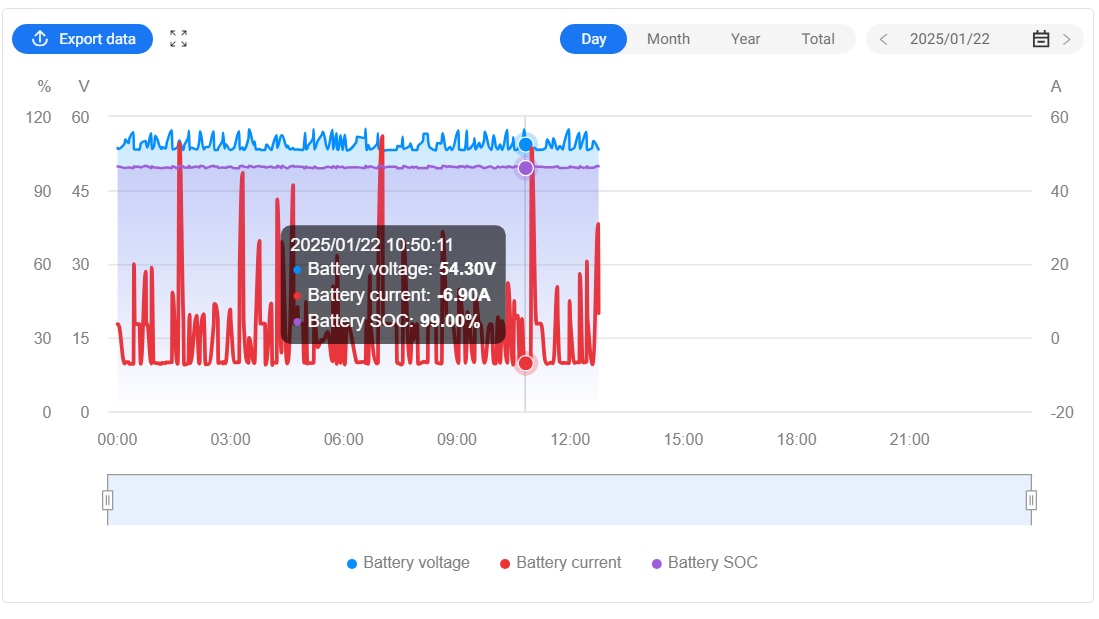Image resolution: width=1099 pixels, height=619 pixels.
Task: Select the Day tab
Action: pos(593,39)
